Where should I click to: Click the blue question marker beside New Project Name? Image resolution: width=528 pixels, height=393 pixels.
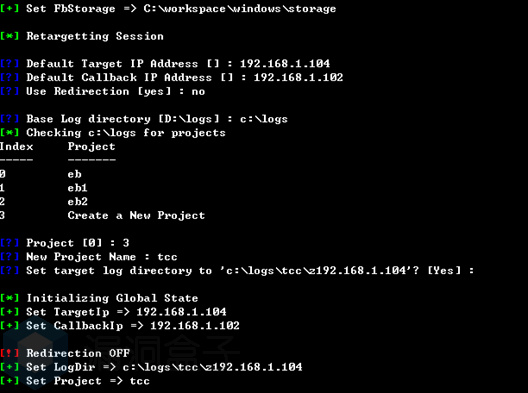pos(9,257)
